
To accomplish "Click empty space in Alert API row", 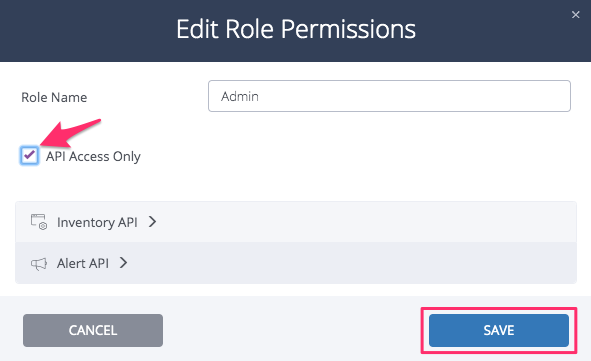I will click(x=351, y=263).
